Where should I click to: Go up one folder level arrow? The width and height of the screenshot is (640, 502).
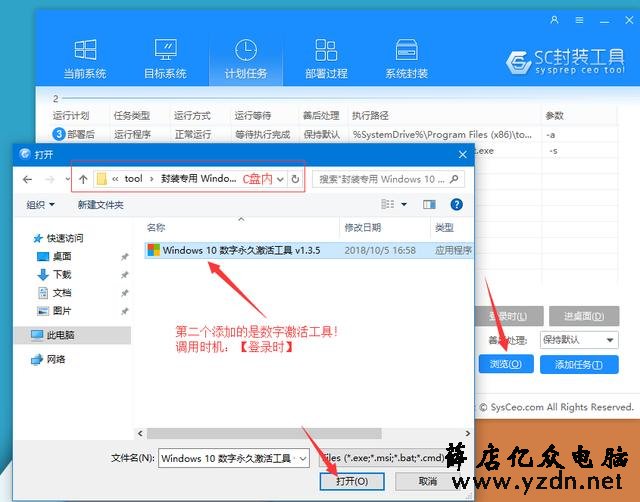[83, 179]
